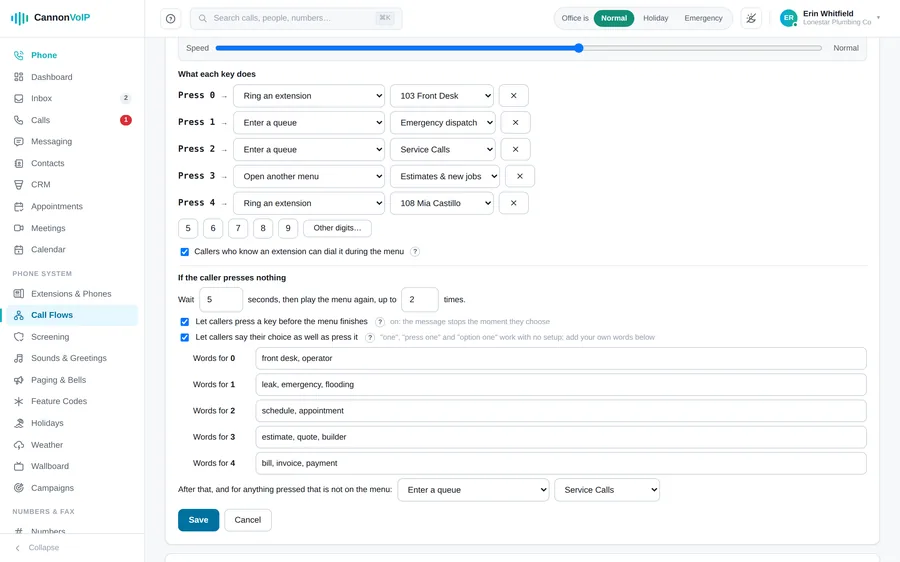Click the Inbox tray icon
This screenshot has width=900, height=562.
tap(19, 99)
